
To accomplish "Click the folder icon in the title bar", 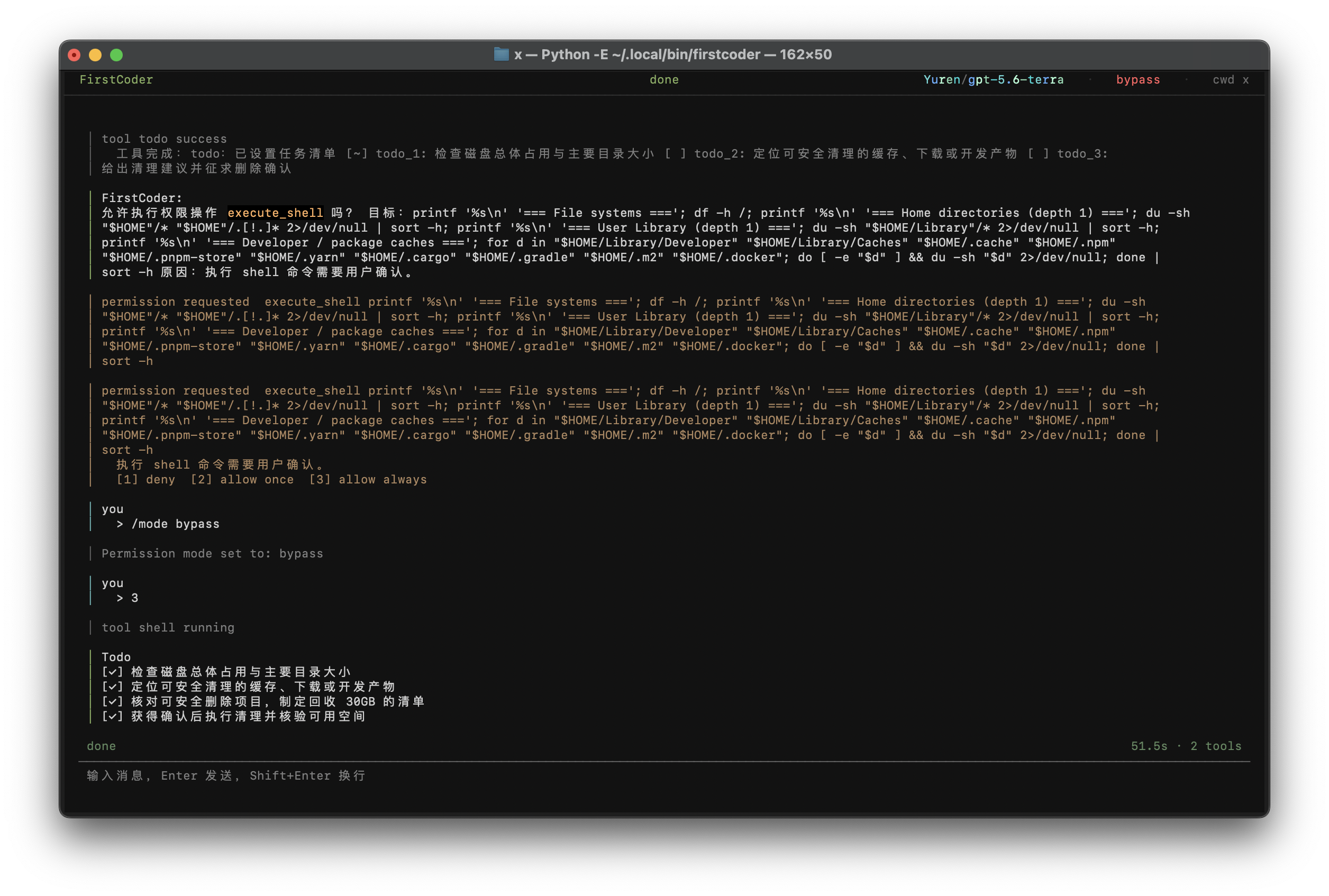I will (500, 54).
